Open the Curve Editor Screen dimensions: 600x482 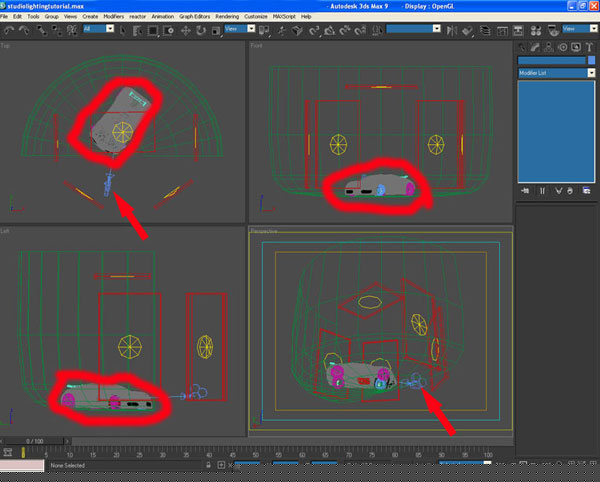pyautogui.click(x=502, y=30)
